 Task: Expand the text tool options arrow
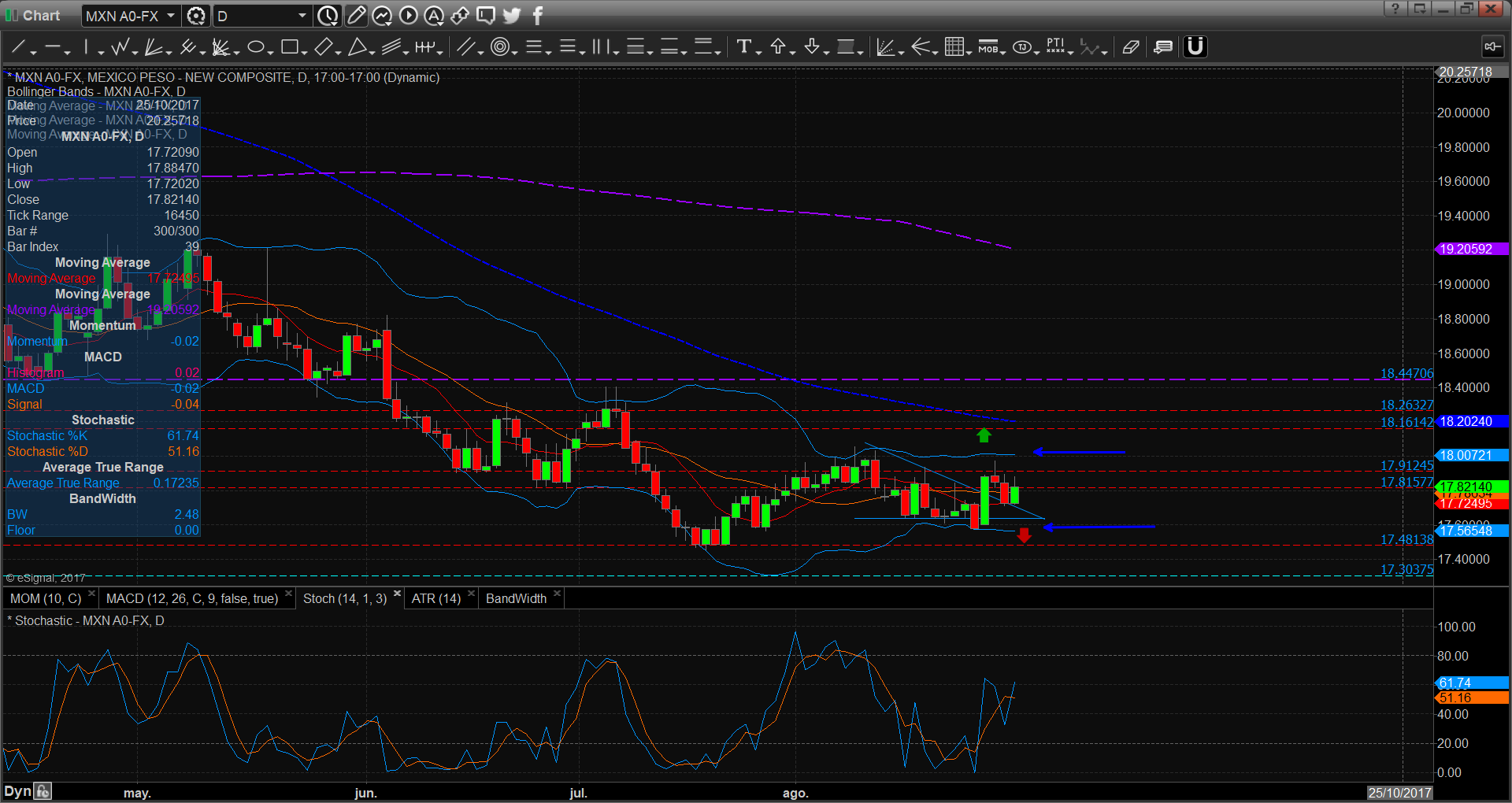click(758, 53)
